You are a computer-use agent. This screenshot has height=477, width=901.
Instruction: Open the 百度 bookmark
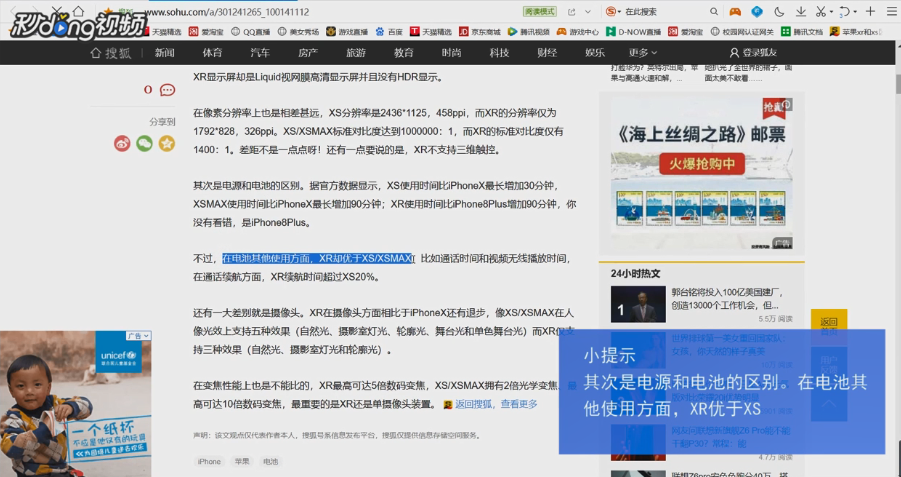click(389, 32)
